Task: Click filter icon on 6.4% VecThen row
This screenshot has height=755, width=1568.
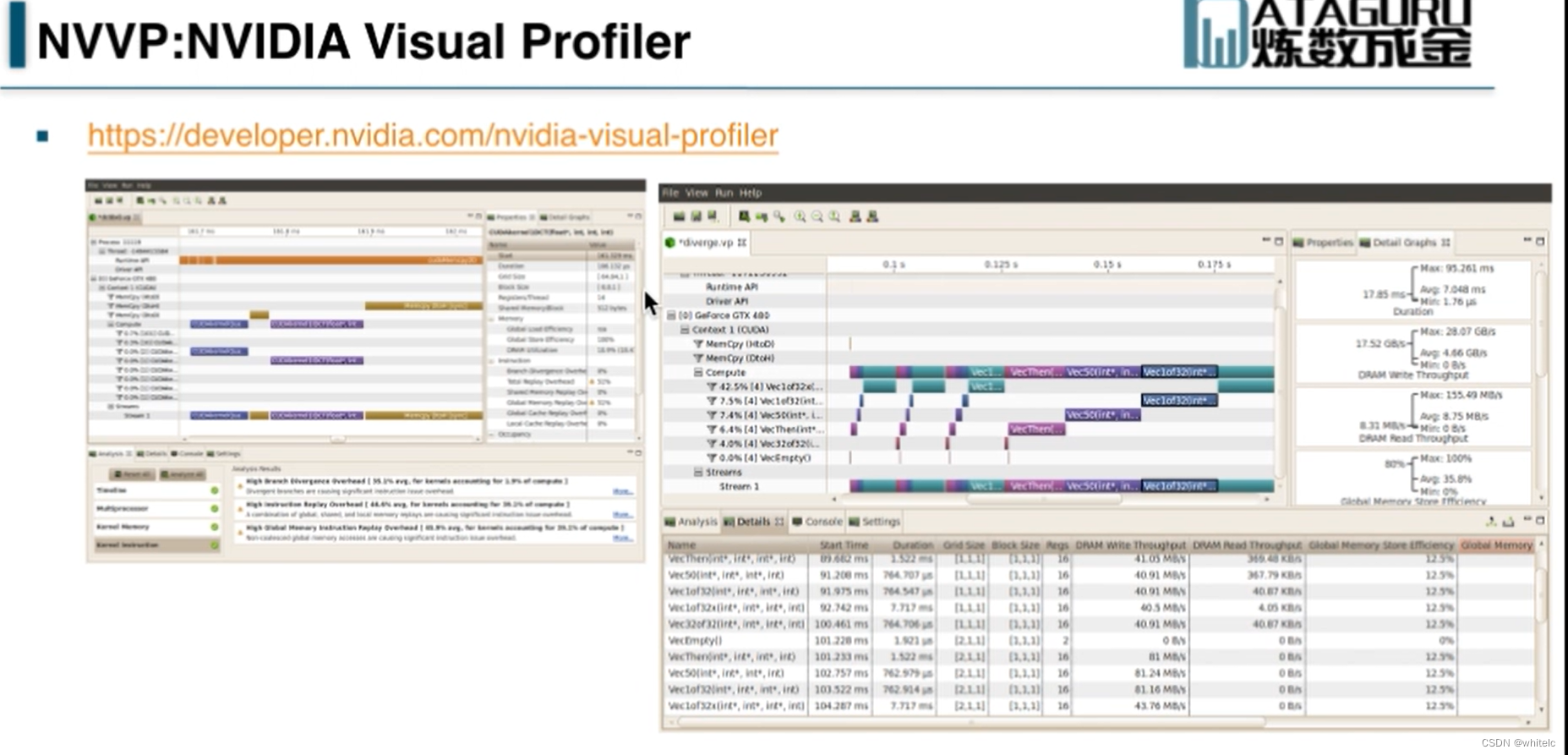Action: [x=712, y=429]
